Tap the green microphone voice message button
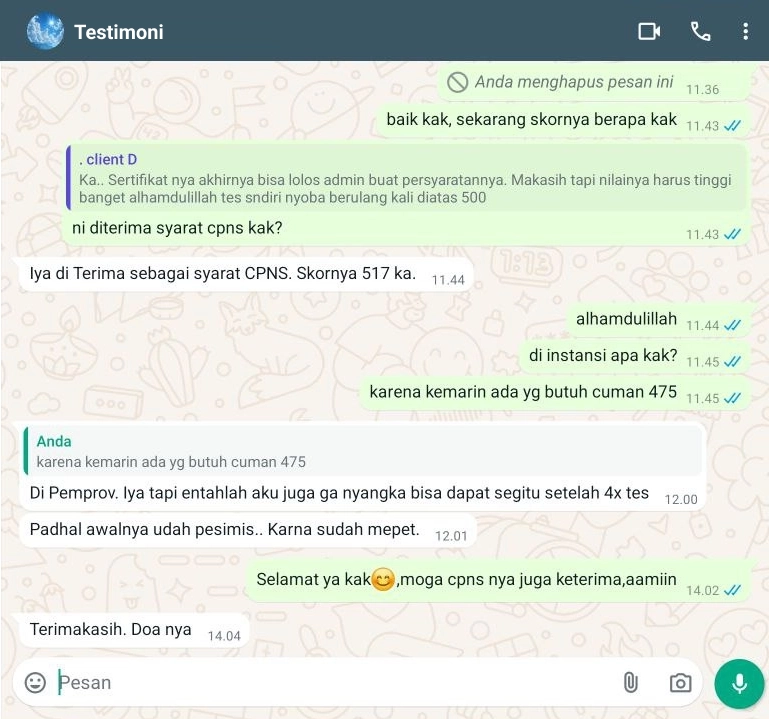This screenshot has width=769, height=719. [x=740, y=684]
